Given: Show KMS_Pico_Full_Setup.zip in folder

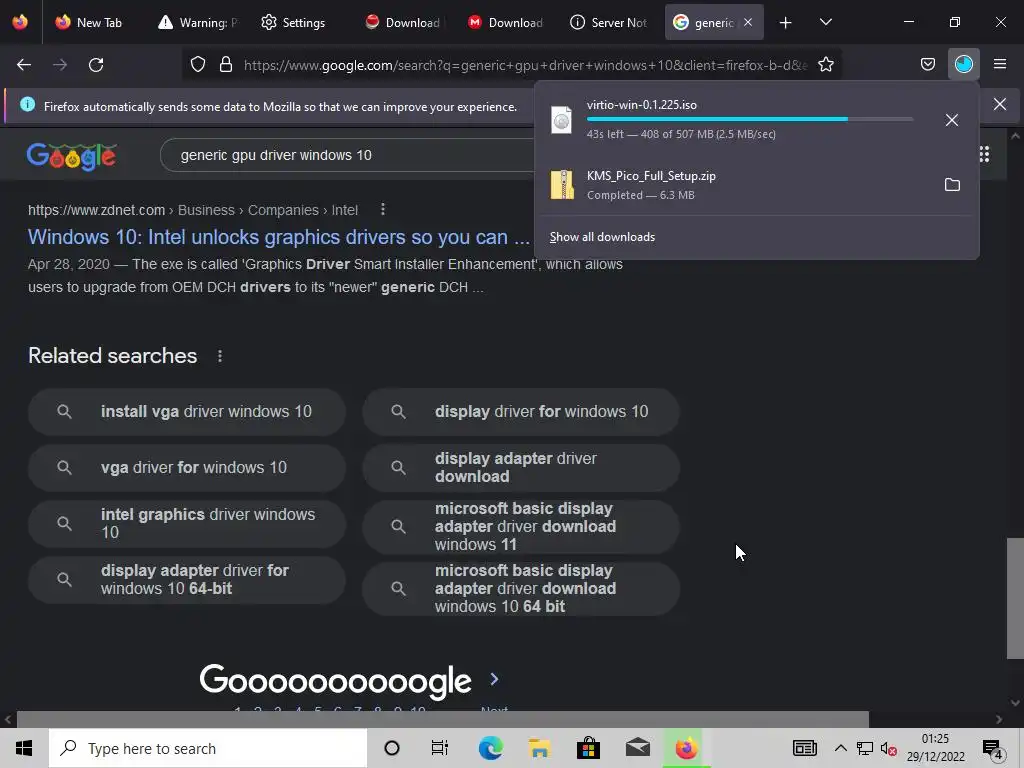Looking at the screenshot, I should coord(952,185).
